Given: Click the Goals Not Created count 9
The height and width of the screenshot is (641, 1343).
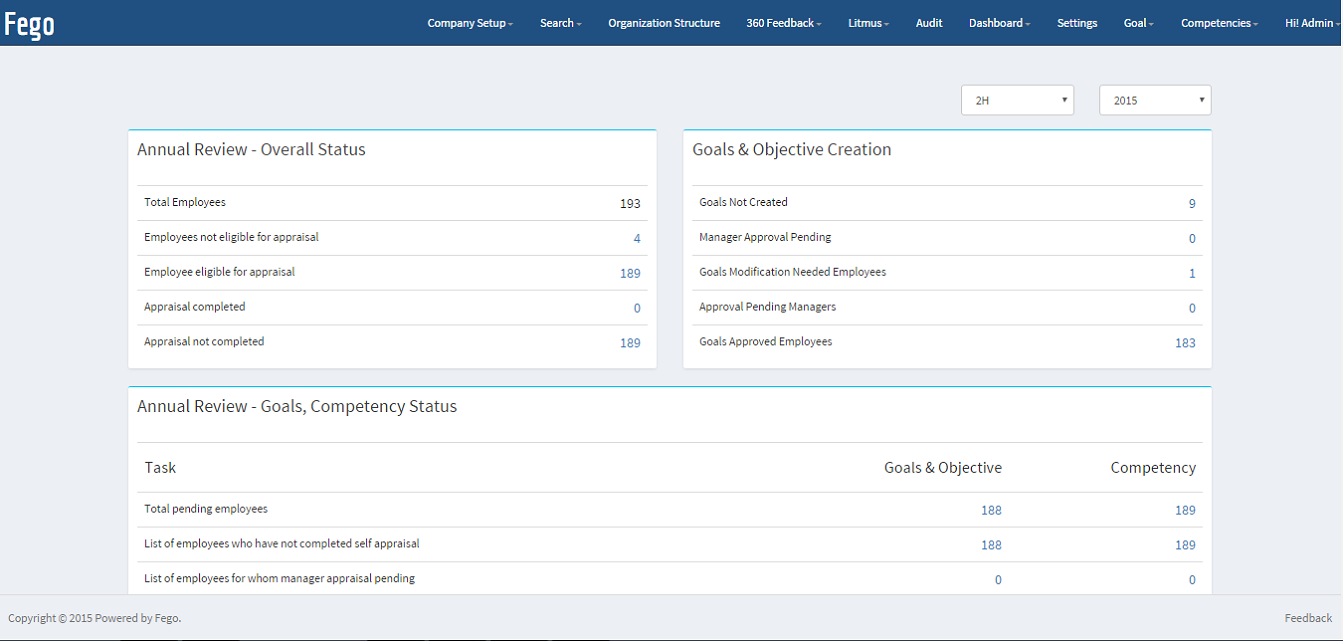Looking at the screenshot, I should 1191,203.
